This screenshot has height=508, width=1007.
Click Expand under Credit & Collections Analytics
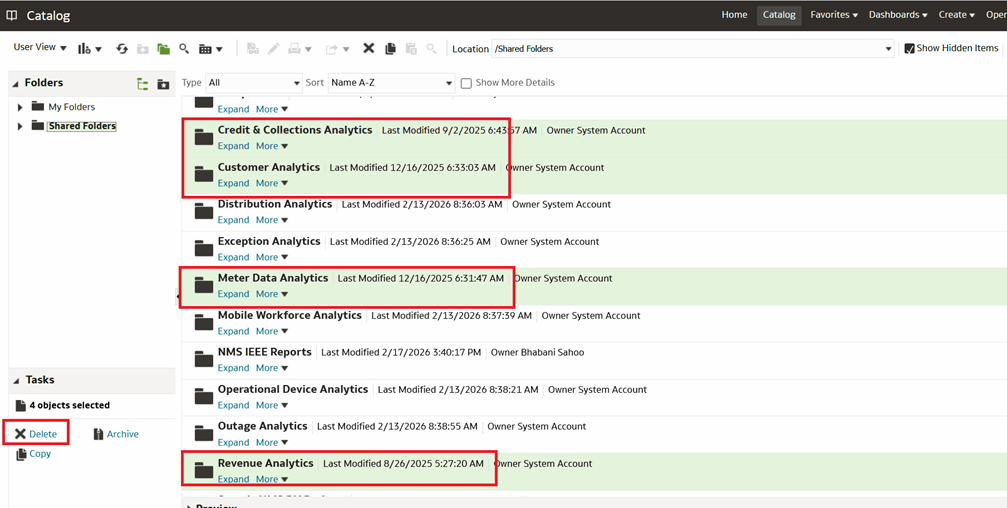coord(233,146)
